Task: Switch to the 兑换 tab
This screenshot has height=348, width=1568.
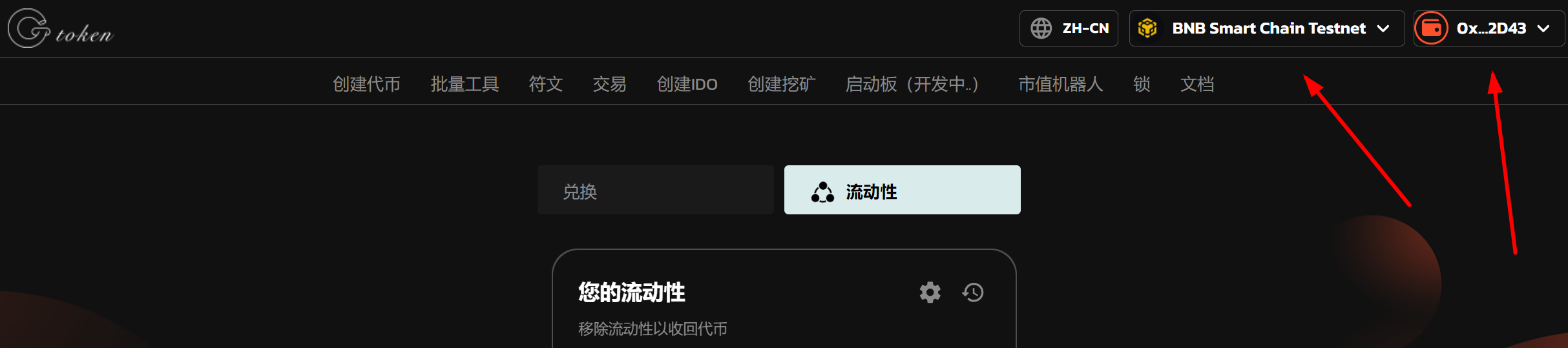Action: [655, 190]
